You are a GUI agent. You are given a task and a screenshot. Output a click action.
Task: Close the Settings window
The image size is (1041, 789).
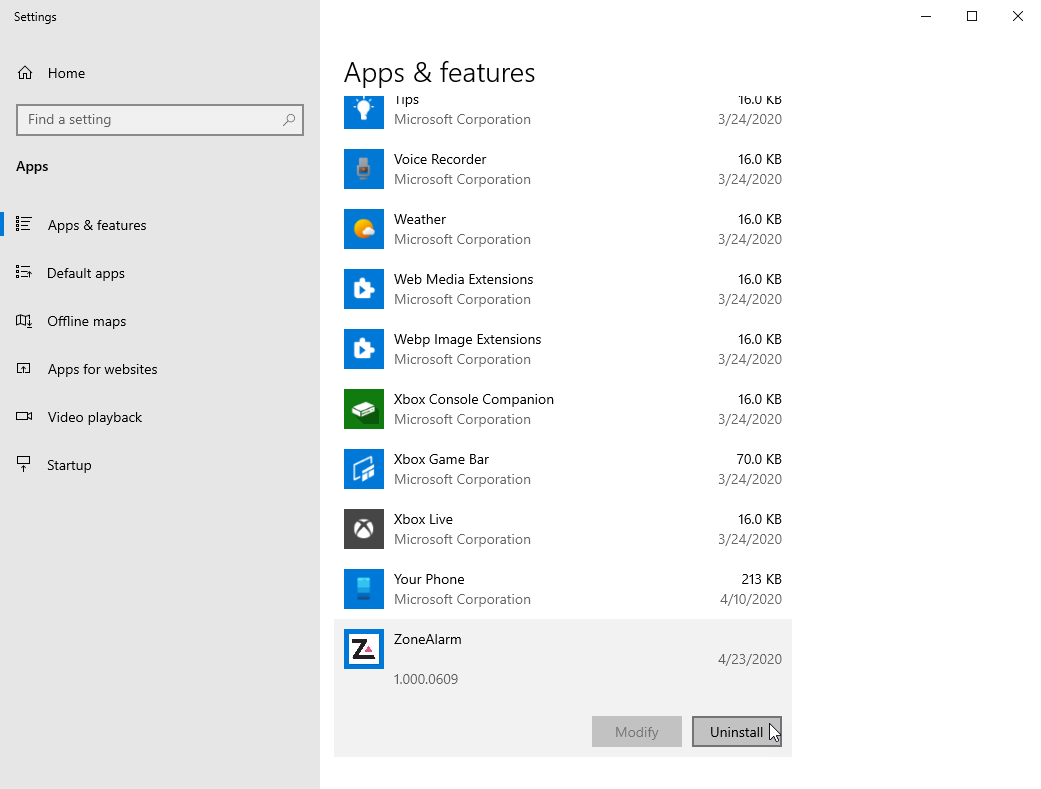pyautogui.click(x=1018, y=16)
